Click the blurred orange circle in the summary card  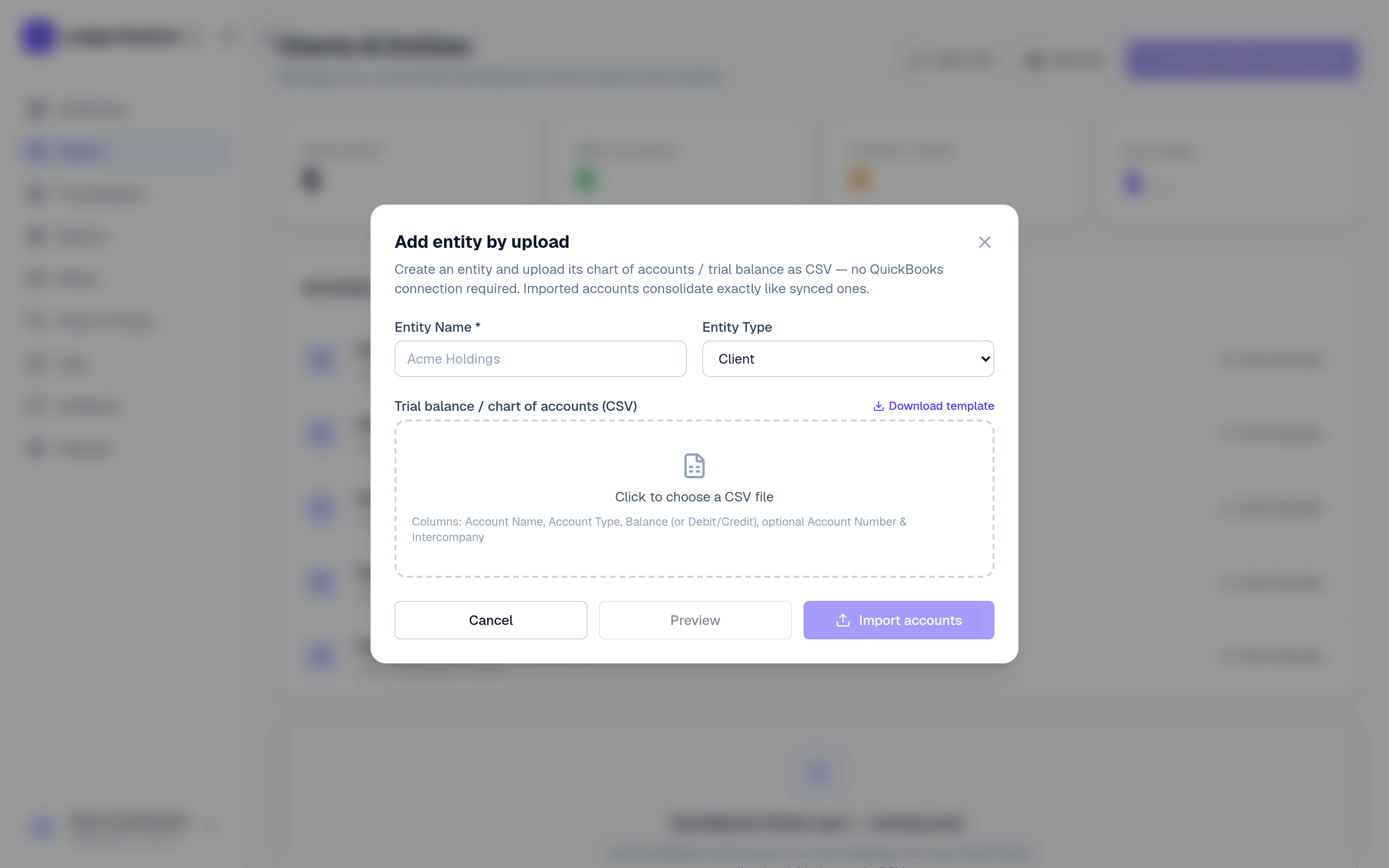click(x=859, y=180)
